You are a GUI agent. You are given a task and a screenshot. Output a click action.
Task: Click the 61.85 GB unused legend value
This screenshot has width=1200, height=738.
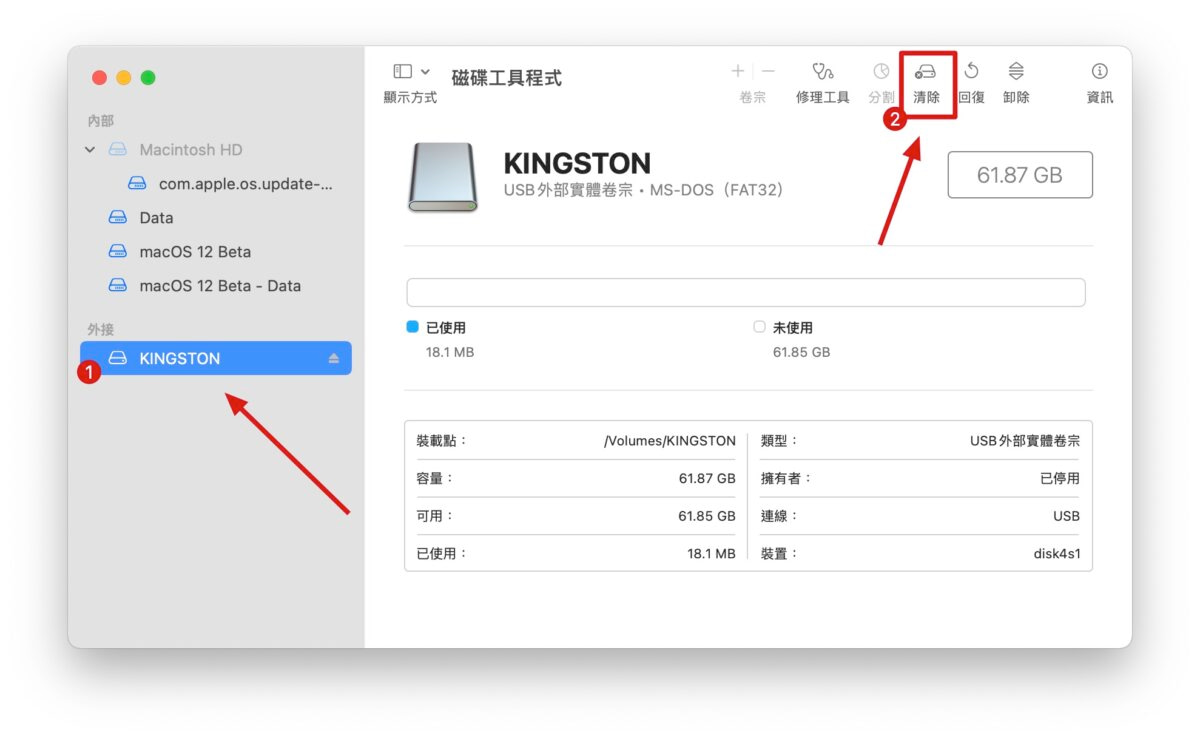(801, 352)
